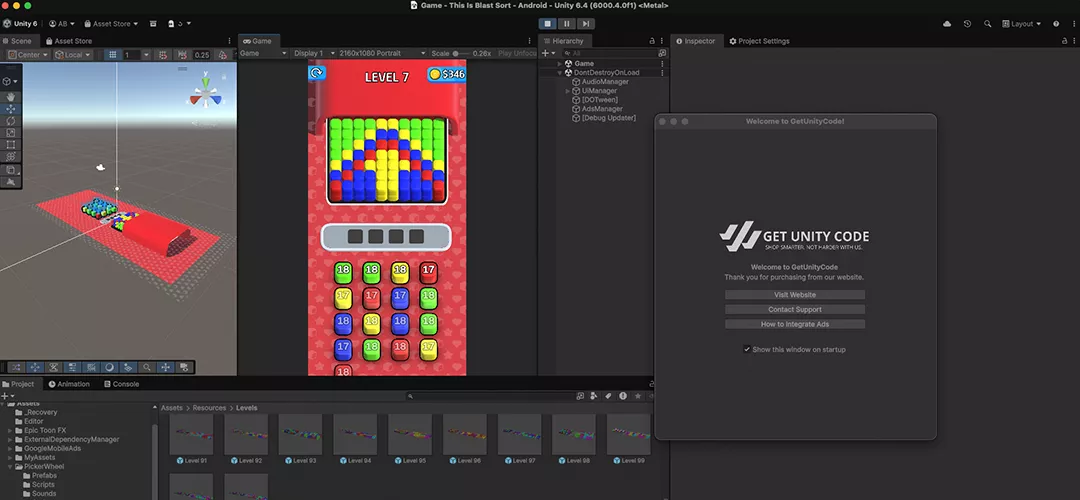Open the Layout dropdown
Screen dimensions: 1080x500
pos(1021,23)
